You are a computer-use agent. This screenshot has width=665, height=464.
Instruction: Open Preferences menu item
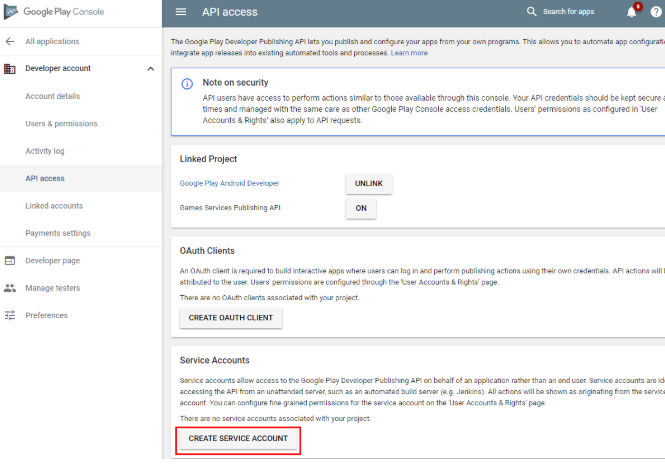[x=47, y=315]
